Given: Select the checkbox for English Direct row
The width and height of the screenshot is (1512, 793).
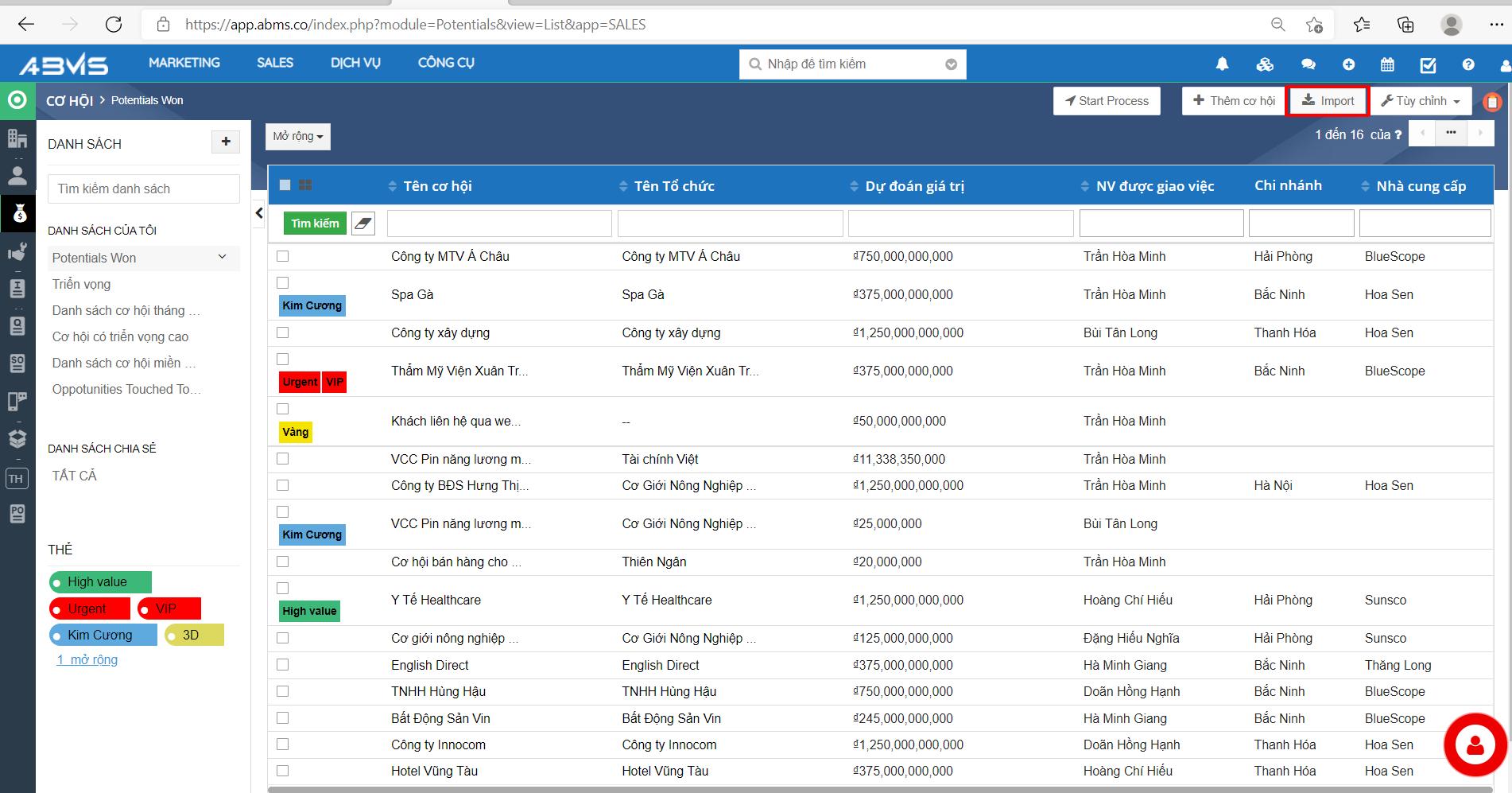Looking at the screenshot, I should click(x=282, y=665).
